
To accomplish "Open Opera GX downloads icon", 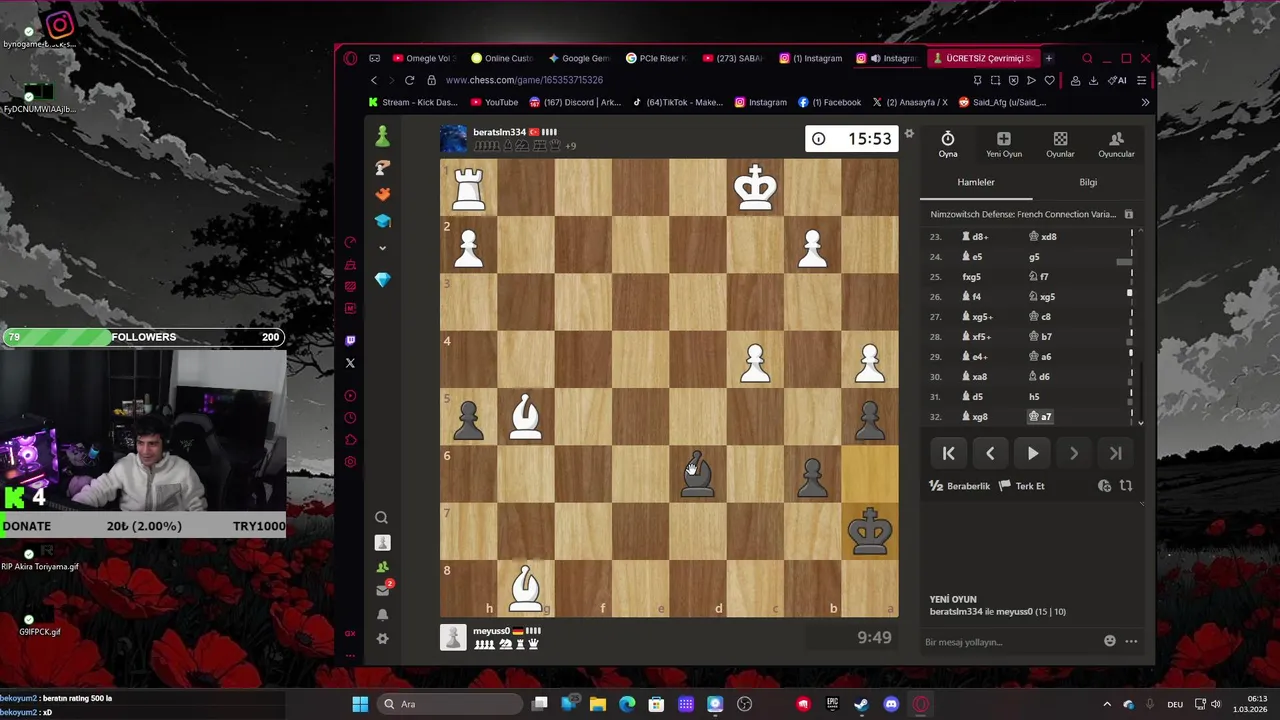I will tap(1093, 80).
